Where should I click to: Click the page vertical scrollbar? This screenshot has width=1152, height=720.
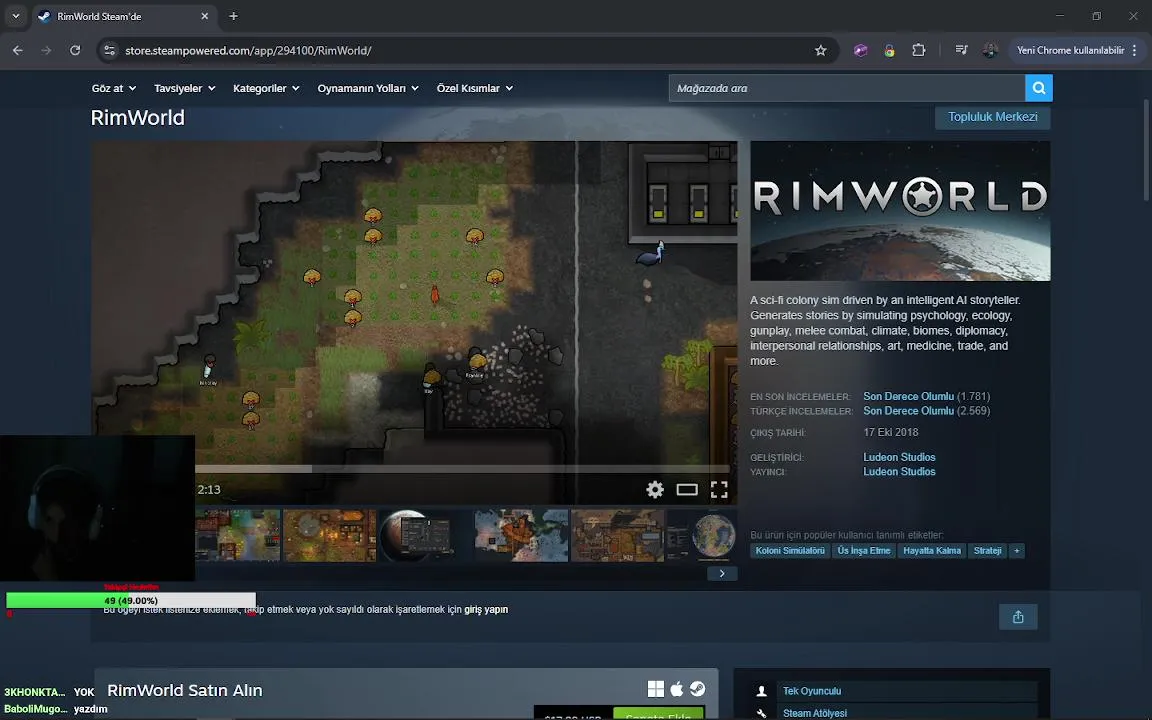click(x=1146, y=150)
